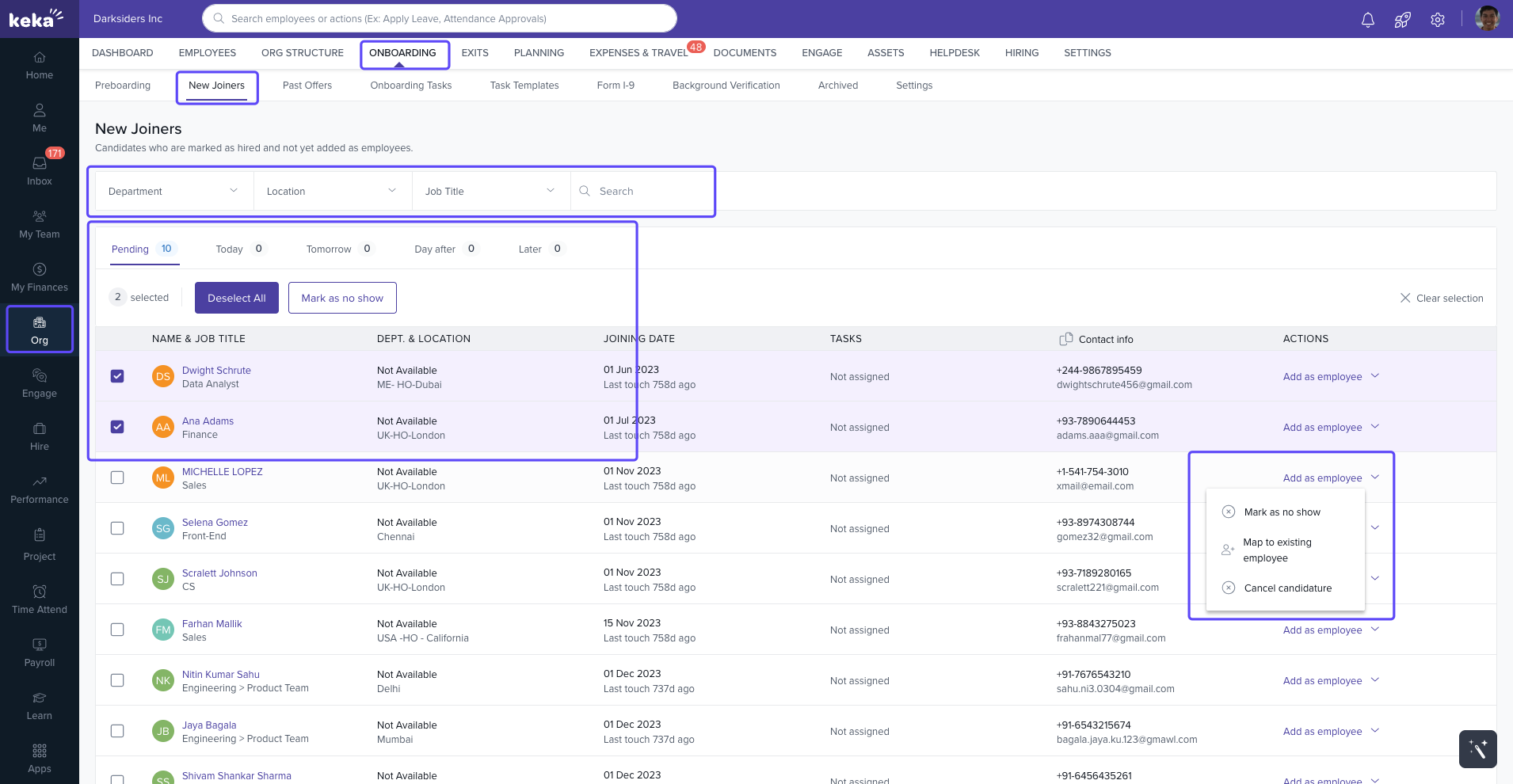Open Payroll in left sidebar

click(40, 652)
